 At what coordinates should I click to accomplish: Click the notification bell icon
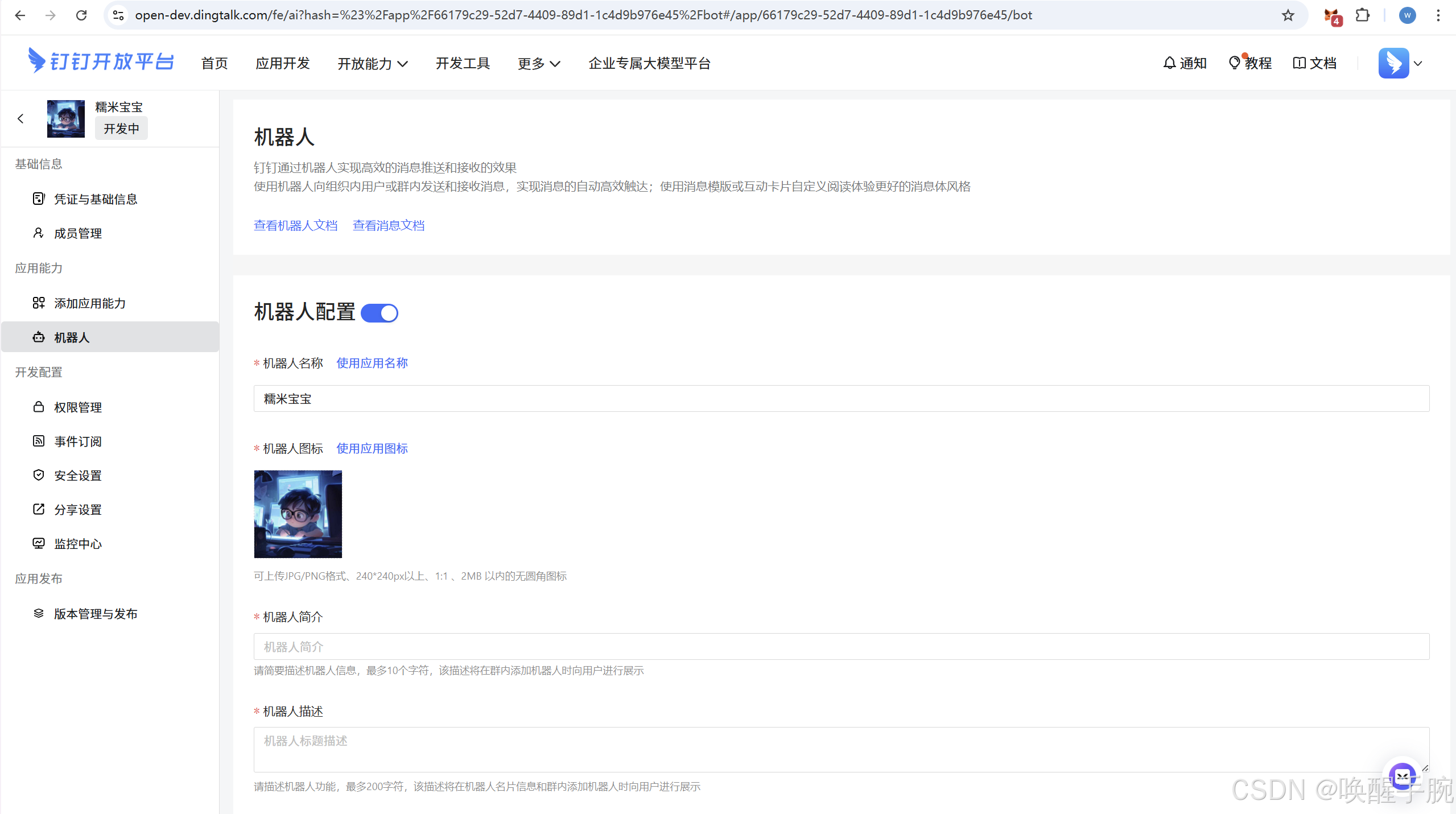1169,63
